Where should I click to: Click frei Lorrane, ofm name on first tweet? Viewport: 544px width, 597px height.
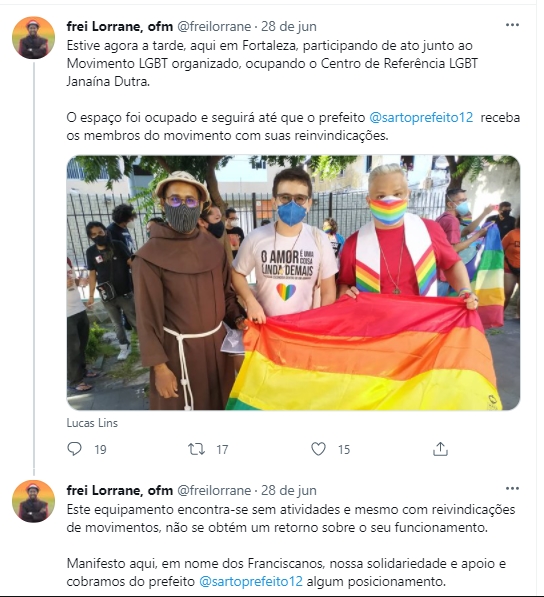[x=120, y=26]
